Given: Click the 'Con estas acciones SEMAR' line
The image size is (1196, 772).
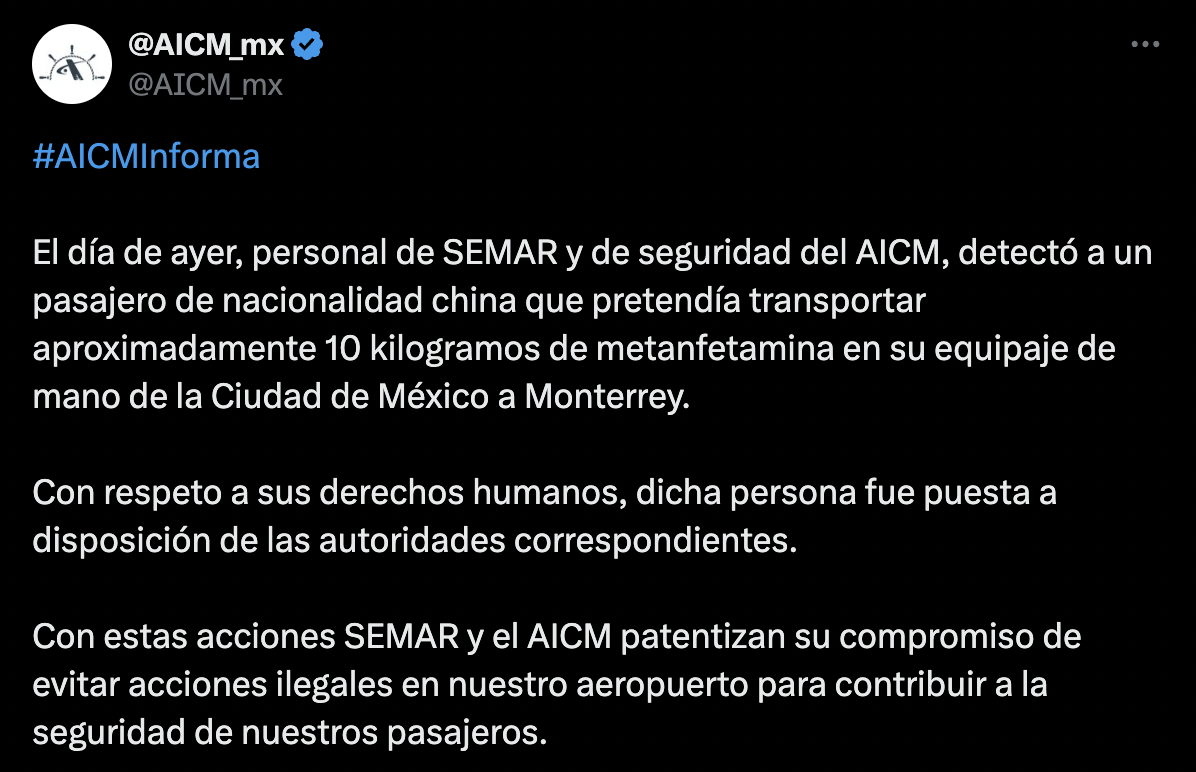Looking at the screenshot, I should (557, 637).
